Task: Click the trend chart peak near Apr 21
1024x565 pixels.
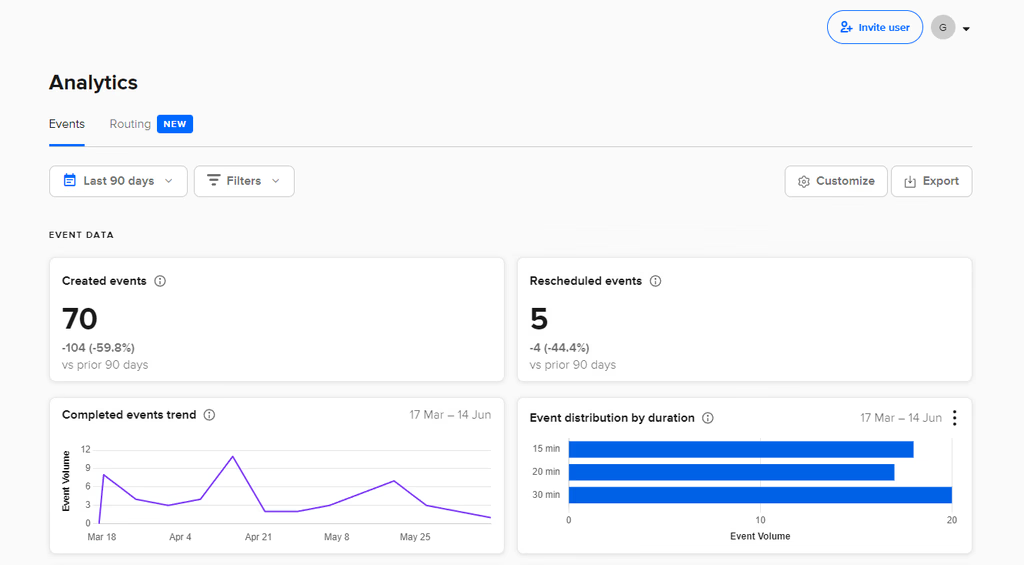Action: point(232,457)
